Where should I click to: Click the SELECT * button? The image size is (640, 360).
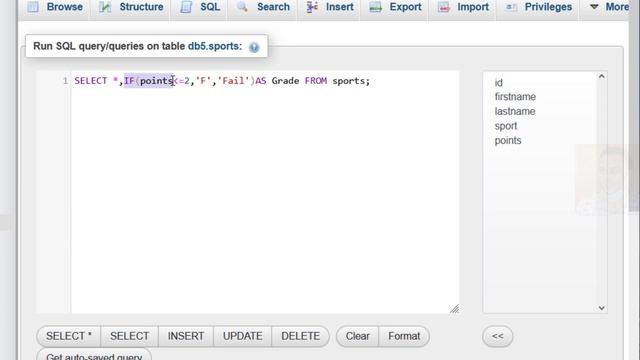pos(69,336)
